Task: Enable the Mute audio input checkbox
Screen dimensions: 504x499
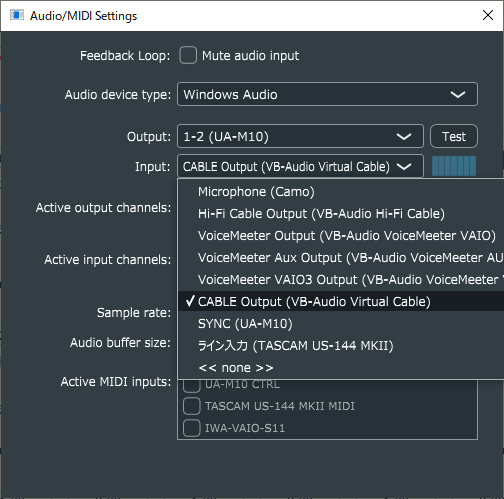Action: click(x=188, y=55)
